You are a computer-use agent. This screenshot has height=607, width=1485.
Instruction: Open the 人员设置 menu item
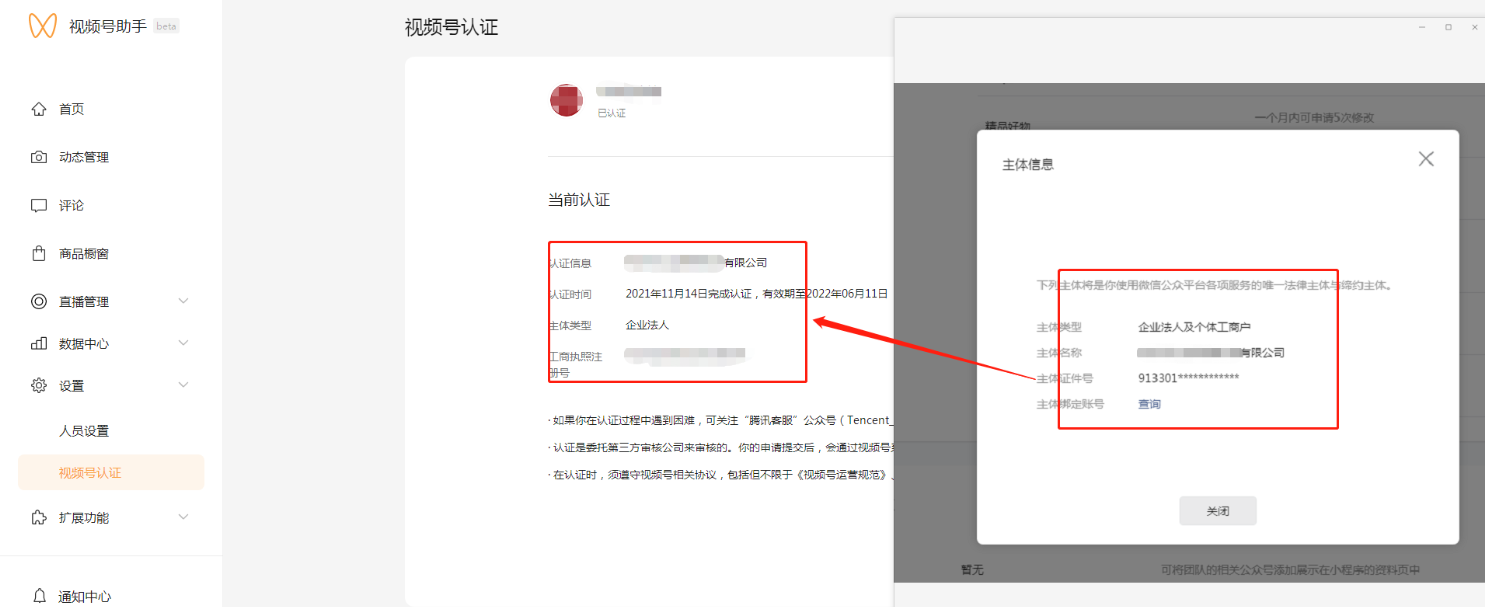[84, 431]
